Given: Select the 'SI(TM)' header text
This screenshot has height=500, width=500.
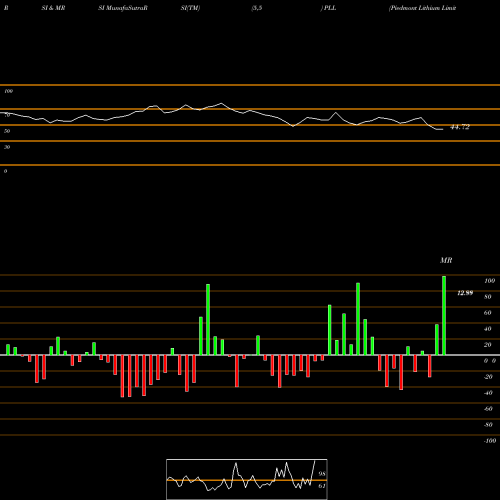Looking at the screenshot, I should (190, 8).
